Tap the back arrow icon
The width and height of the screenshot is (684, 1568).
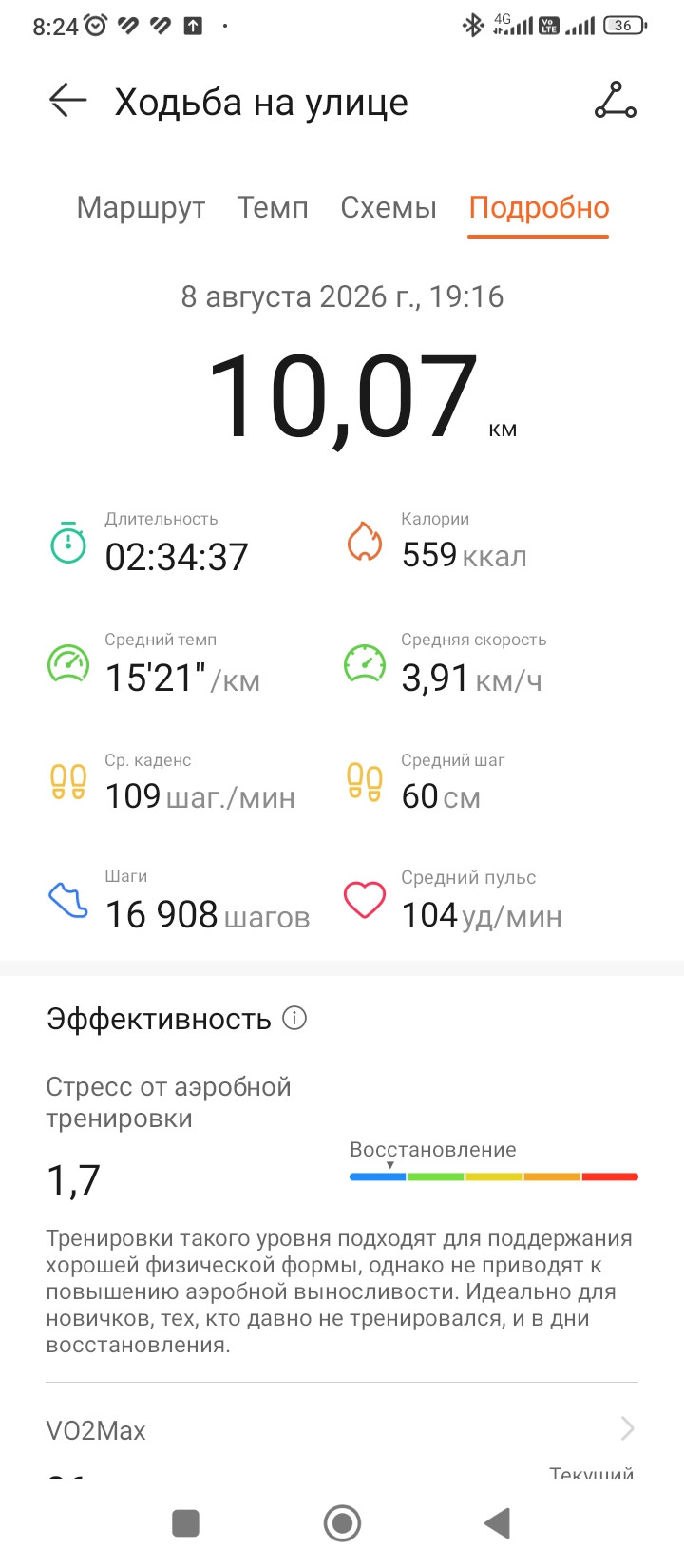click(68, 100)
